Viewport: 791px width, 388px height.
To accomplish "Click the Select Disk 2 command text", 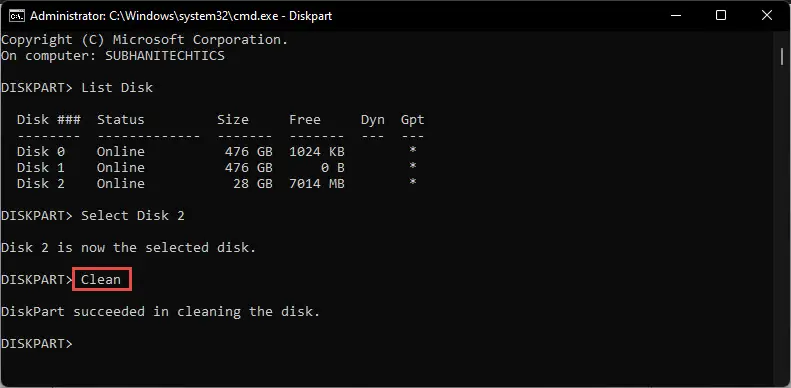I will point(133,216).
